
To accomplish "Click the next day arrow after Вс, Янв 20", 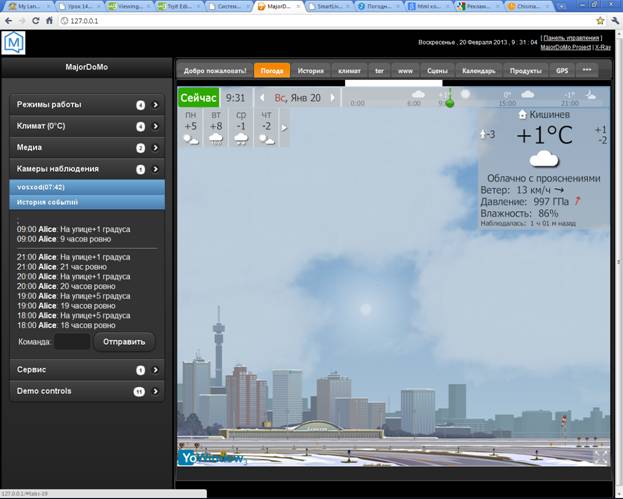I will coord(331,98).
